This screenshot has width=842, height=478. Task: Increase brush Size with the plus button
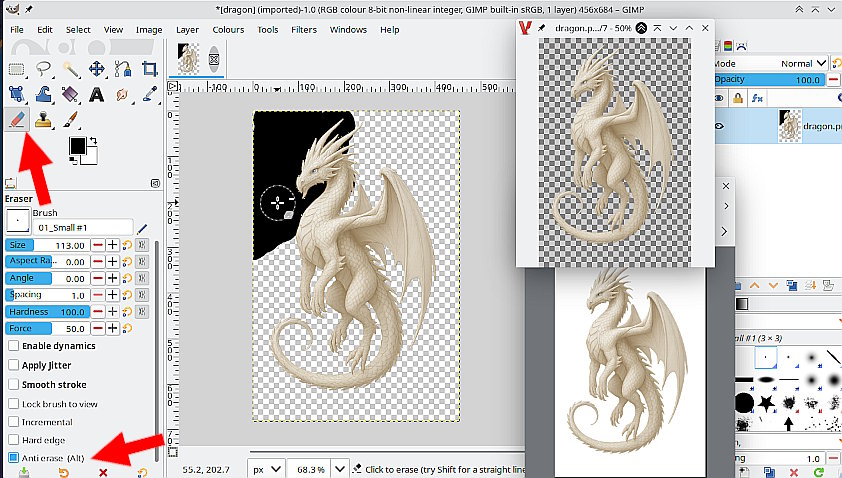(x=113, y=245)
